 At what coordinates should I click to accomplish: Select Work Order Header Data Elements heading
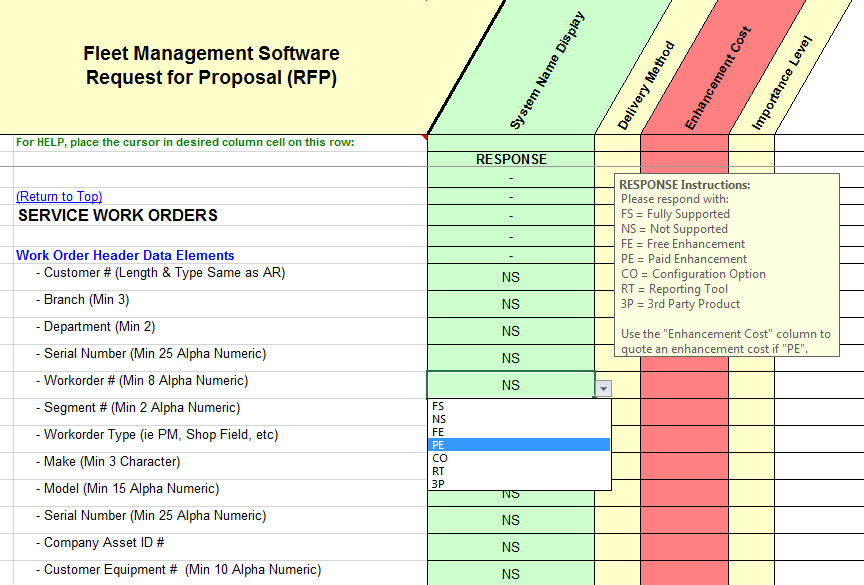point(125,255)
